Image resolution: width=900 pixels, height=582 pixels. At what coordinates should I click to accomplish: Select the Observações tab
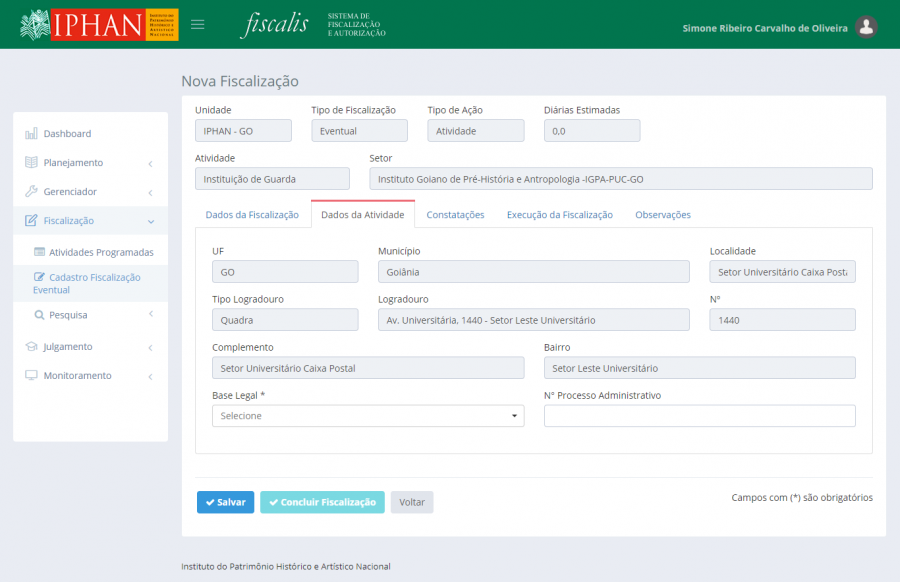pos(662,215)
